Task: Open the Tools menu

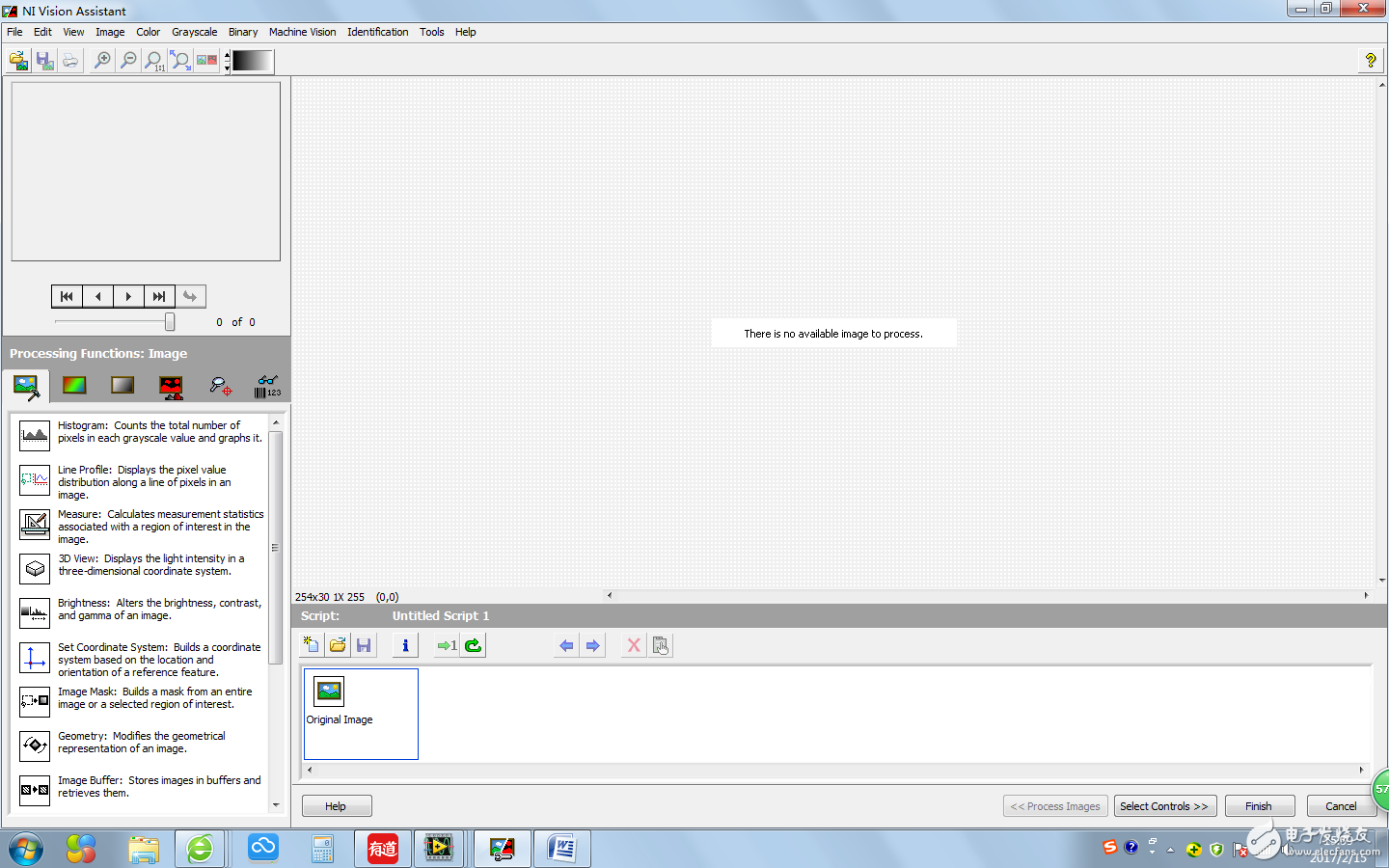Action: click(432, 32)
